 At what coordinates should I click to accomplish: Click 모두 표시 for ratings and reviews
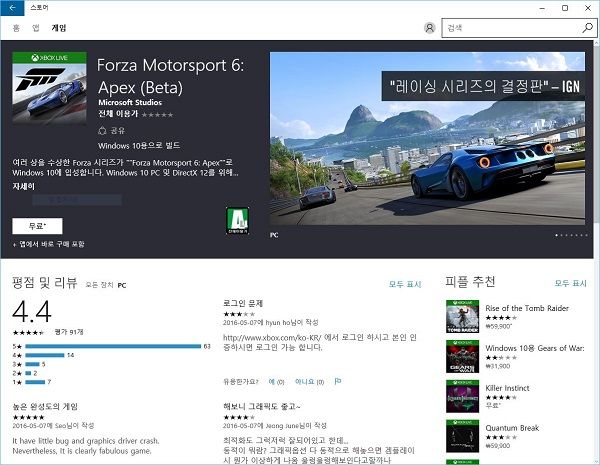[405, 284]
